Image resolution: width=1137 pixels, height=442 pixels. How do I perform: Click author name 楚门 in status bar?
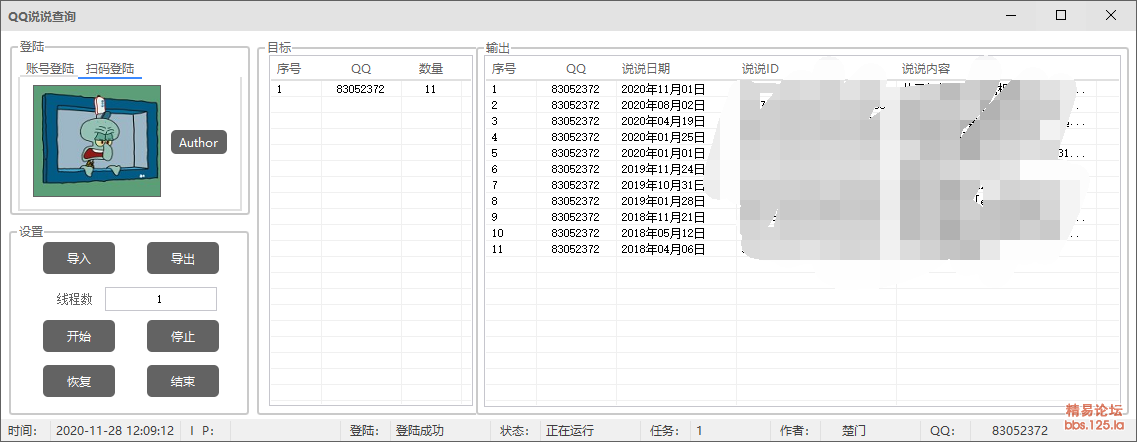pos(853,430)
